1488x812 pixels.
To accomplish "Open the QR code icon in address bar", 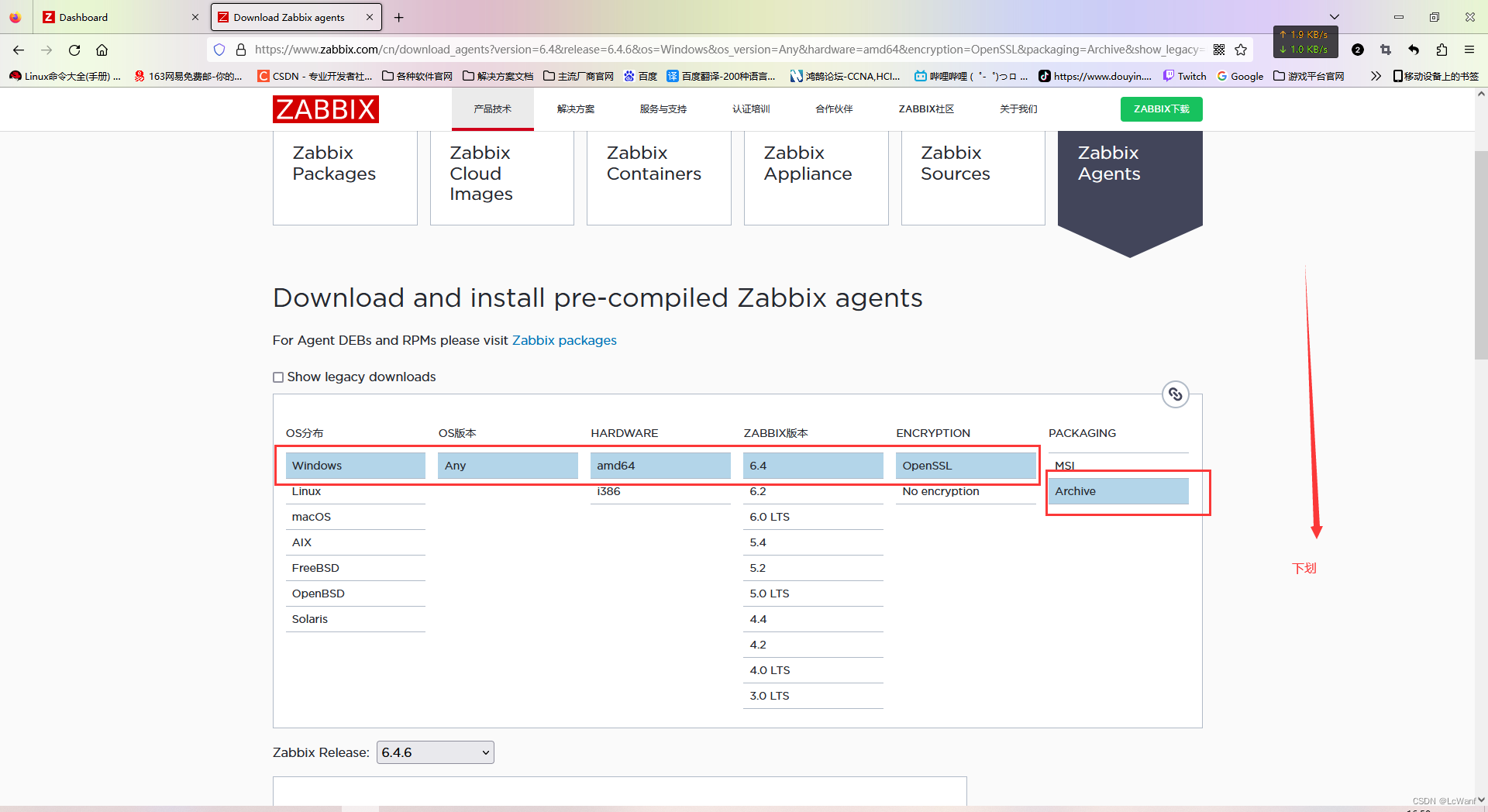I will pyautogui.click(x=1219, y=50).
